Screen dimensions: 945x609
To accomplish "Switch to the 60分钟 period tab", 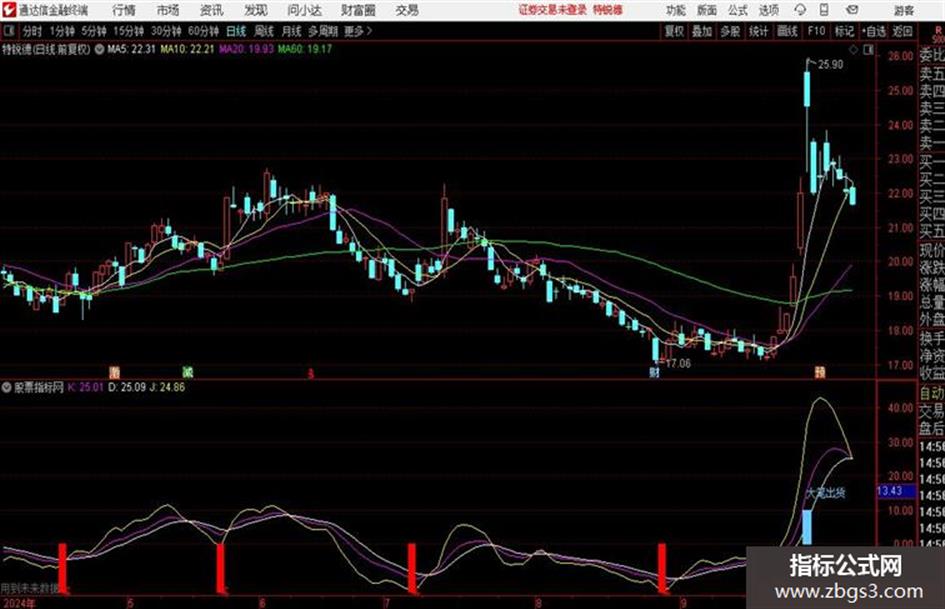I will coord(204,31).
